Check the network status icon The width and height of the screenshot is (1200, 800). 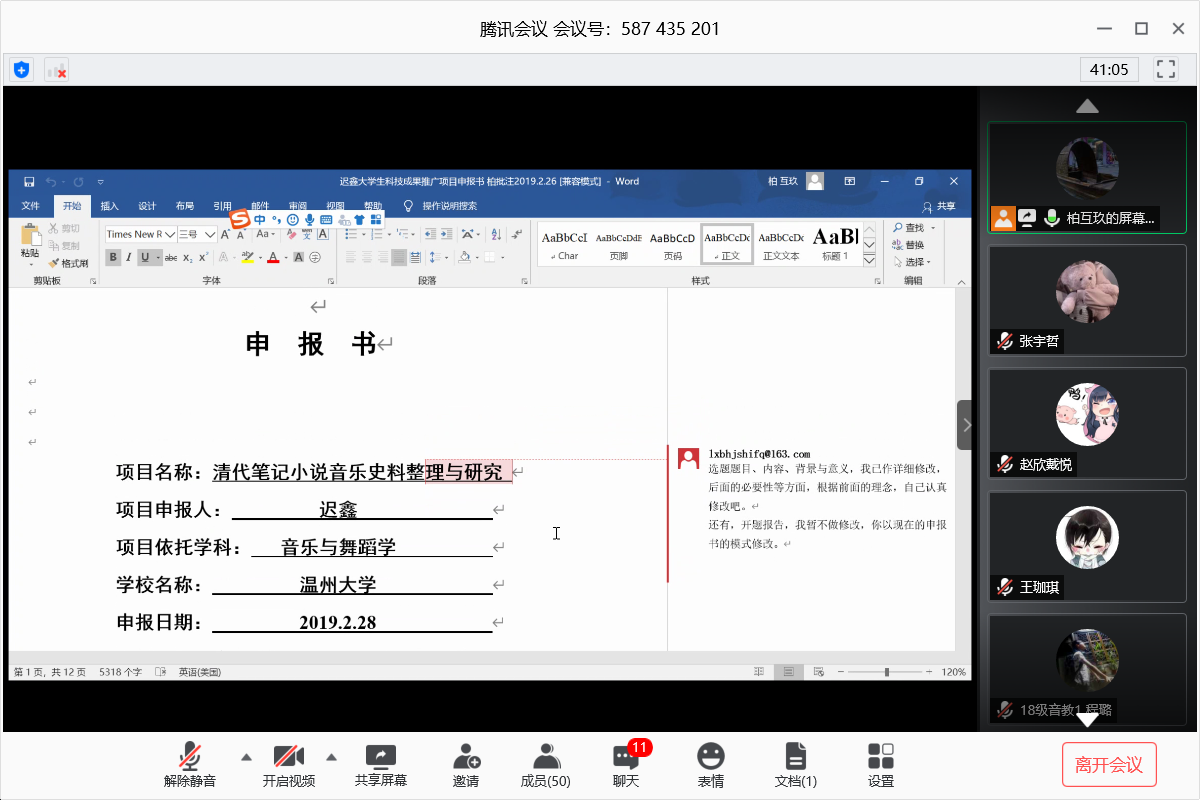click(56, 70)
